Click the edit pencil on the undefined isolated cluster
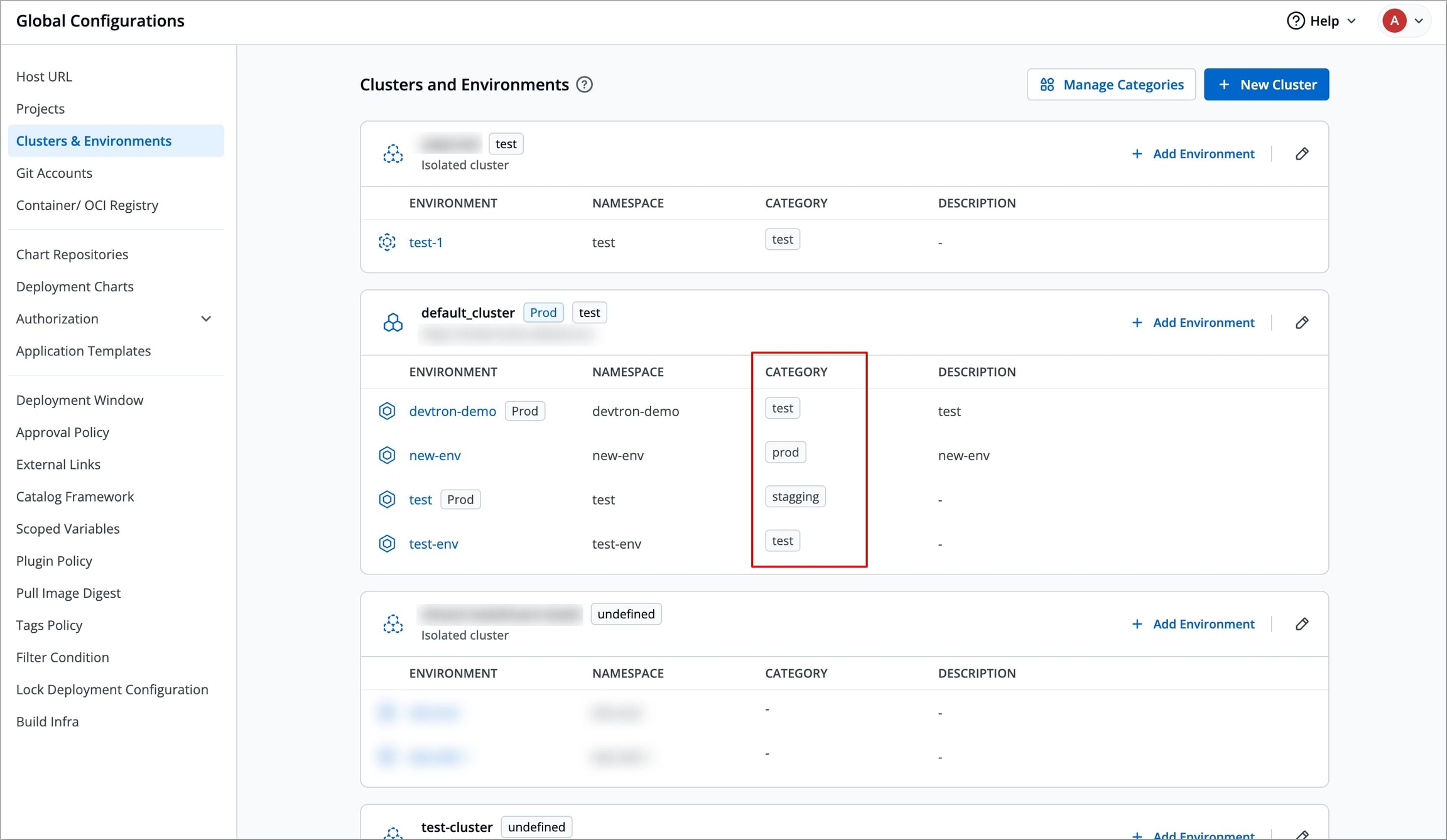 click(1302, 624)
